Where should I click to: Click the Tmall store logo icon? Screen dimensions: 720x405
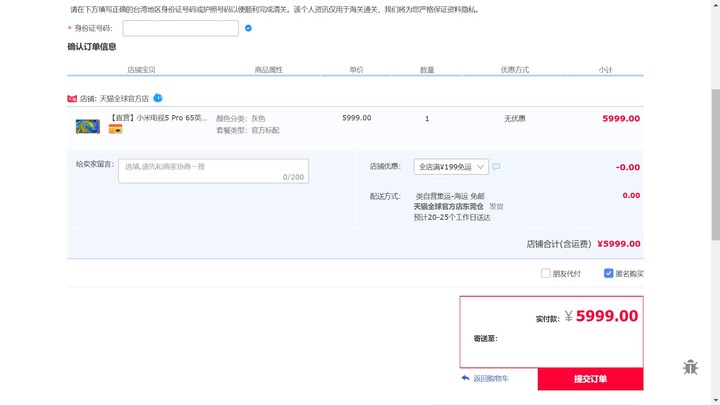(x=72, y=98)
